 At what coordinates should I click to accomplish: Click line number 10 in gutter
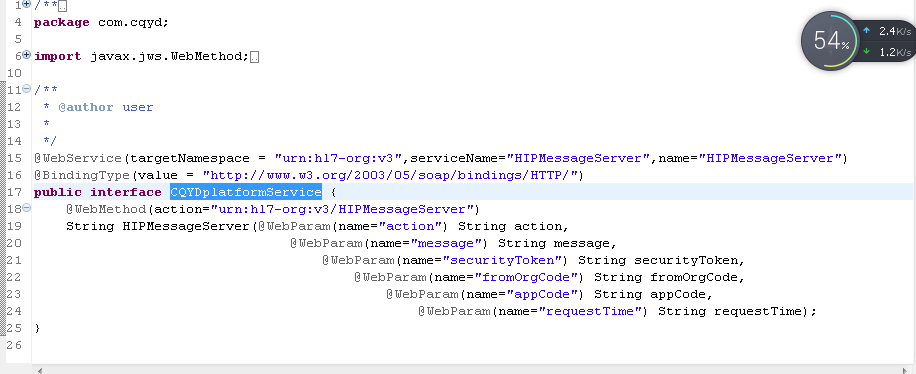tap(15, 73)
